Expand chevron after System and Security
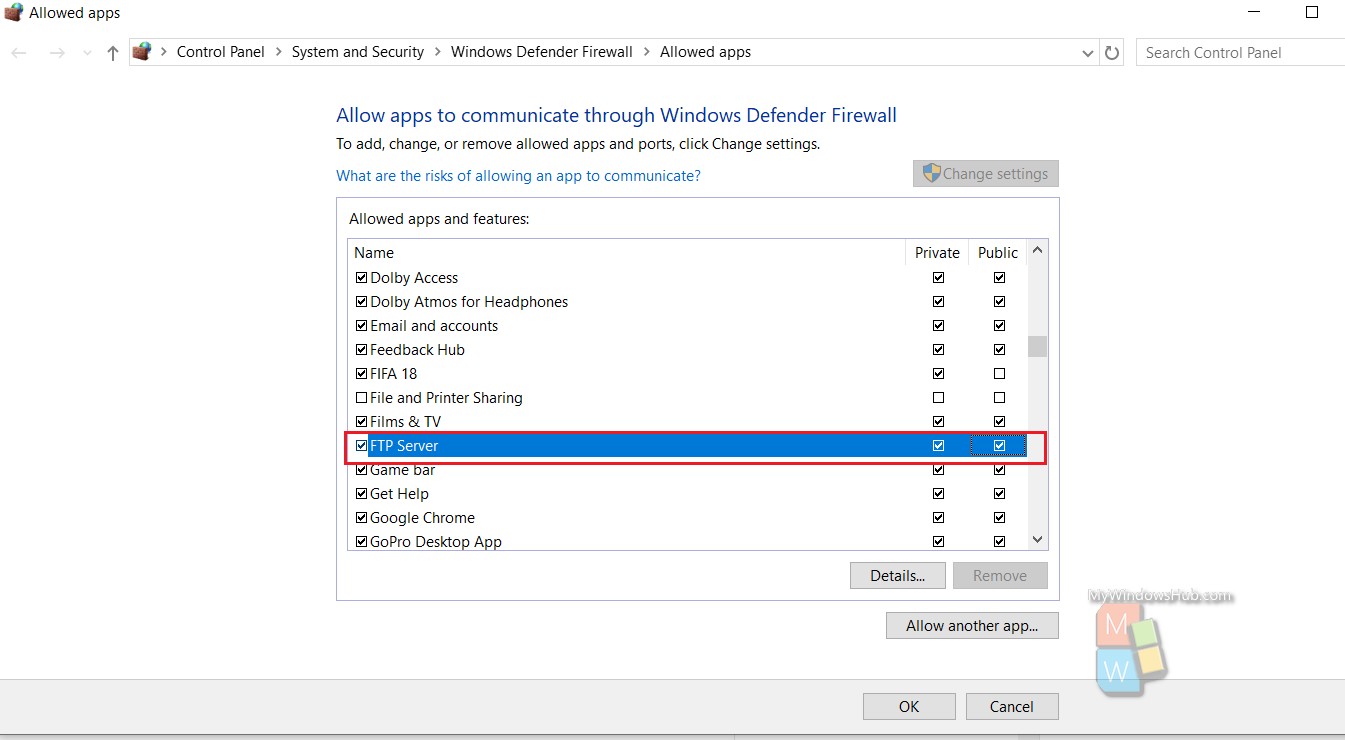This screenshot has height=740, width=1345. coord(437,52)
